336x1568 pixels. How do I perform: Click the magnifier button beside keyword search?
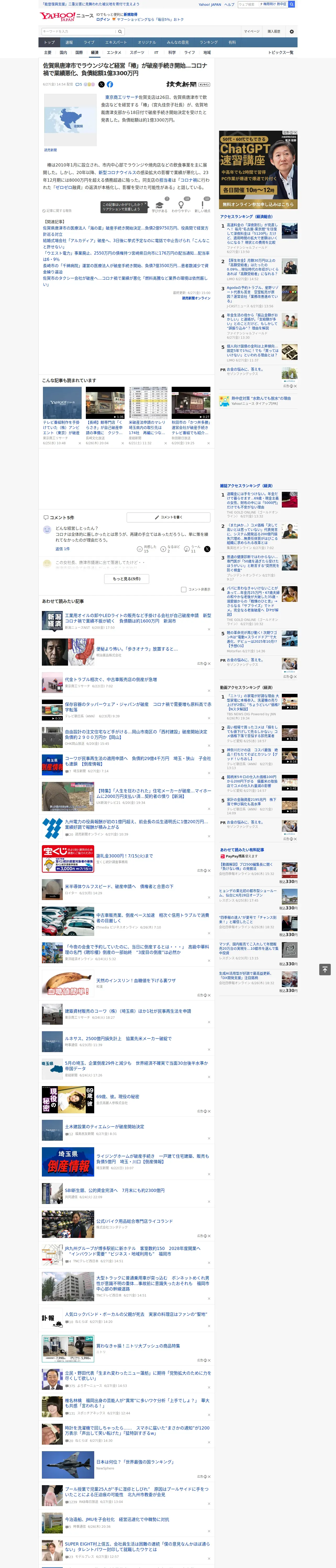click(x=120, y=32)
